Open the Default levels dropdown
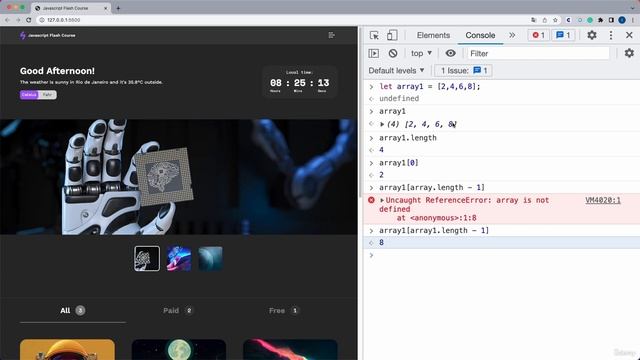The height and width of the screenshot is (360, 640). pyautogui.click(x=396, y=71)
